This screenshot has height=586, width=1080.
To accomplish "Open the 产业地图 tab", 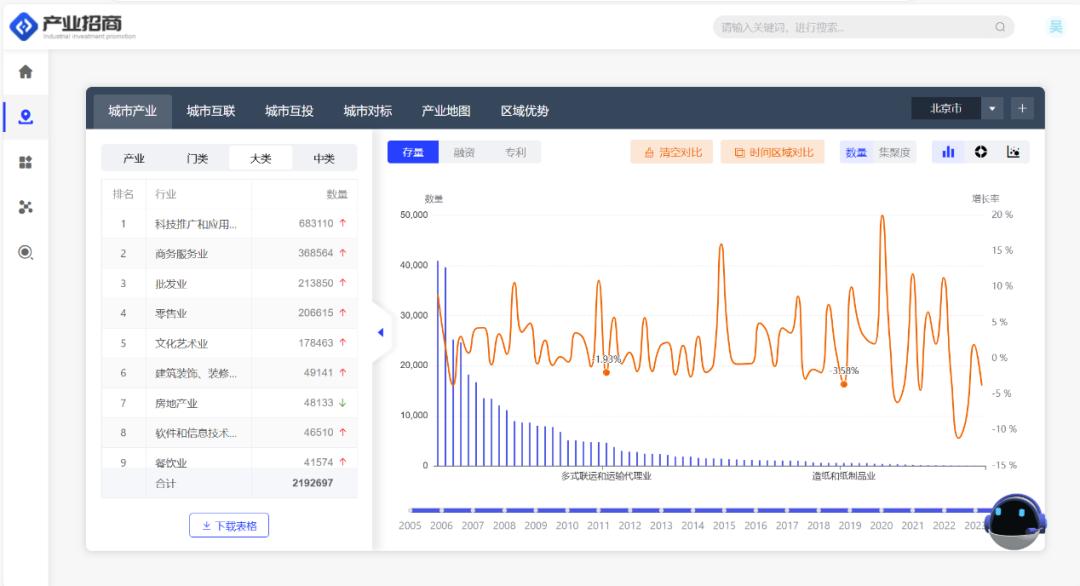I will 446,111.
